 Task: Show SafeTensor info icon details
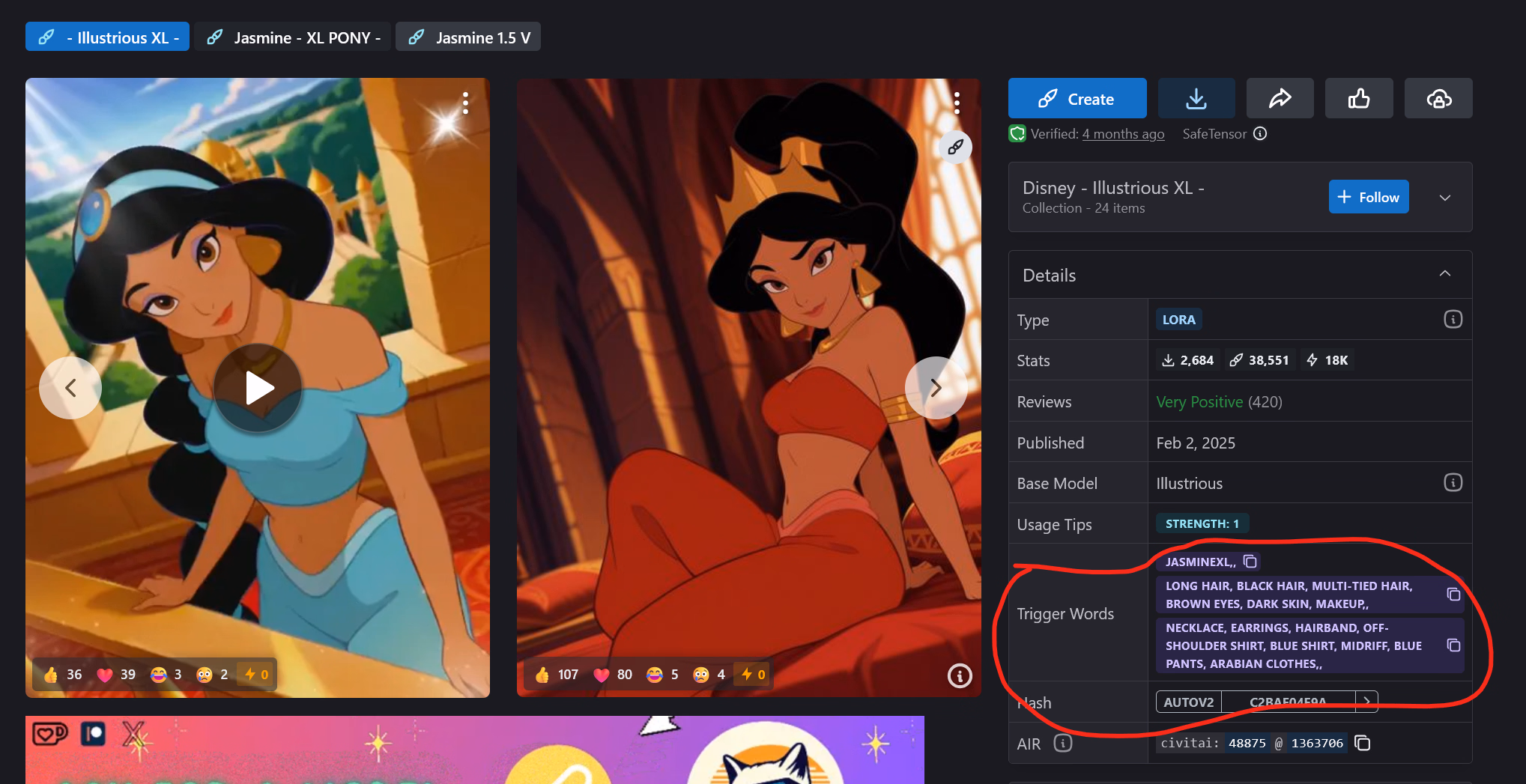click(1260, 133)
